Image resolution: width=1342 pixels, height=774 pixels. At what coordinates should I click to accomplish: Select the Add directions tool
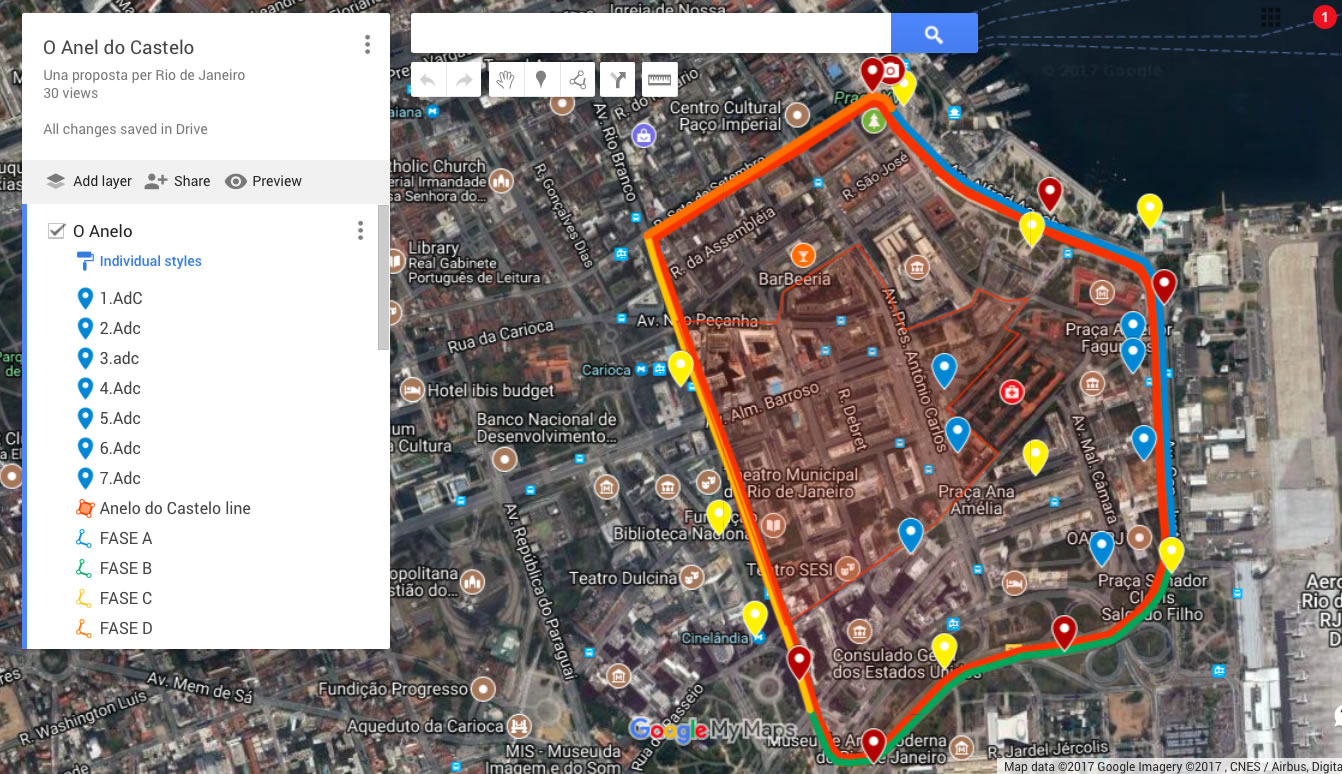coord(619,80)
